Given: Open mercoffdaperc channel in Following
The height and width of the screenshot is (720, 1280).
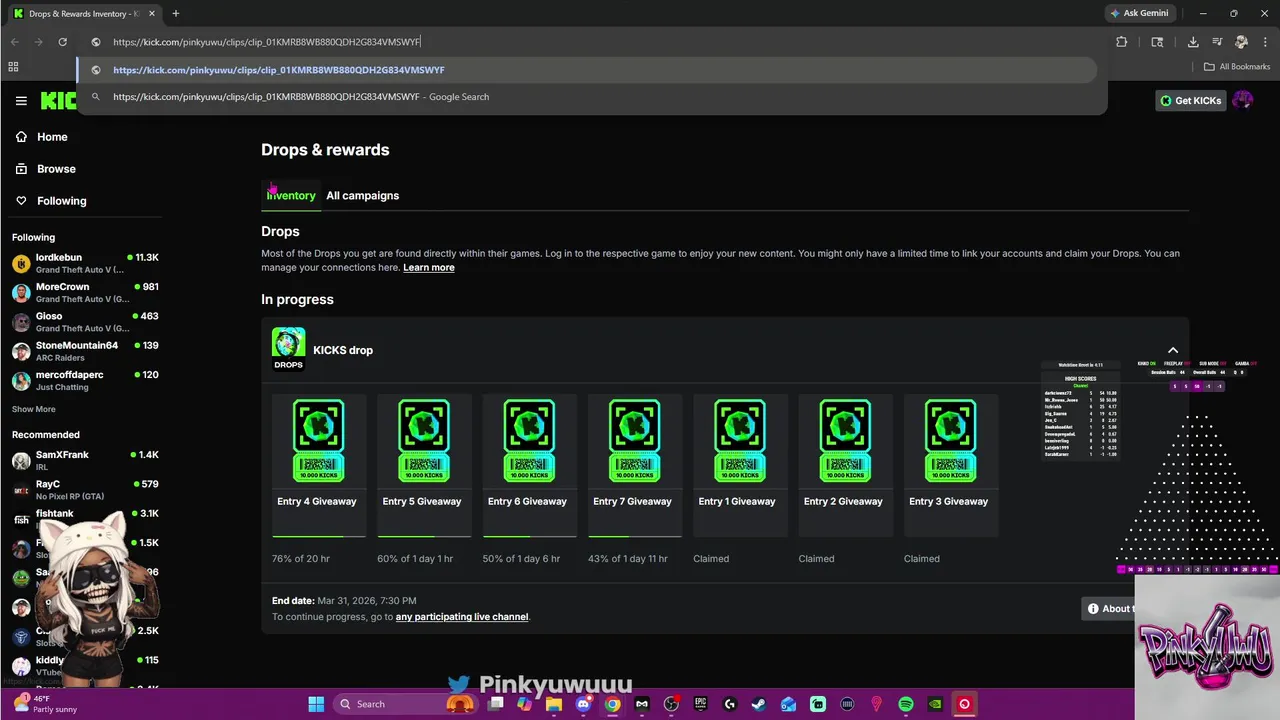Looking at the screenshot, I should (x=84, y=380).
